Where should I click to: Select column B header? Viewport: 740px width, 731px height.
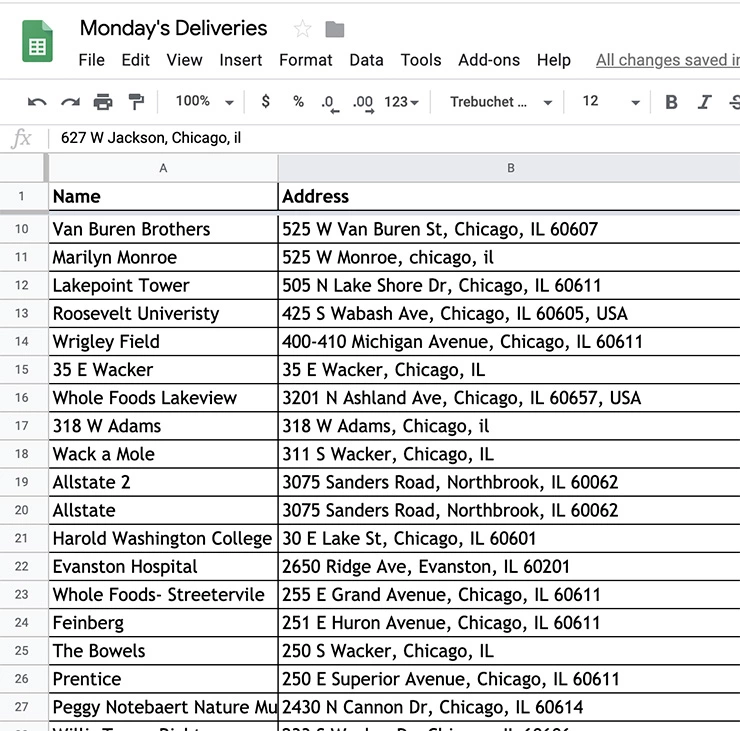pos(509,168)
